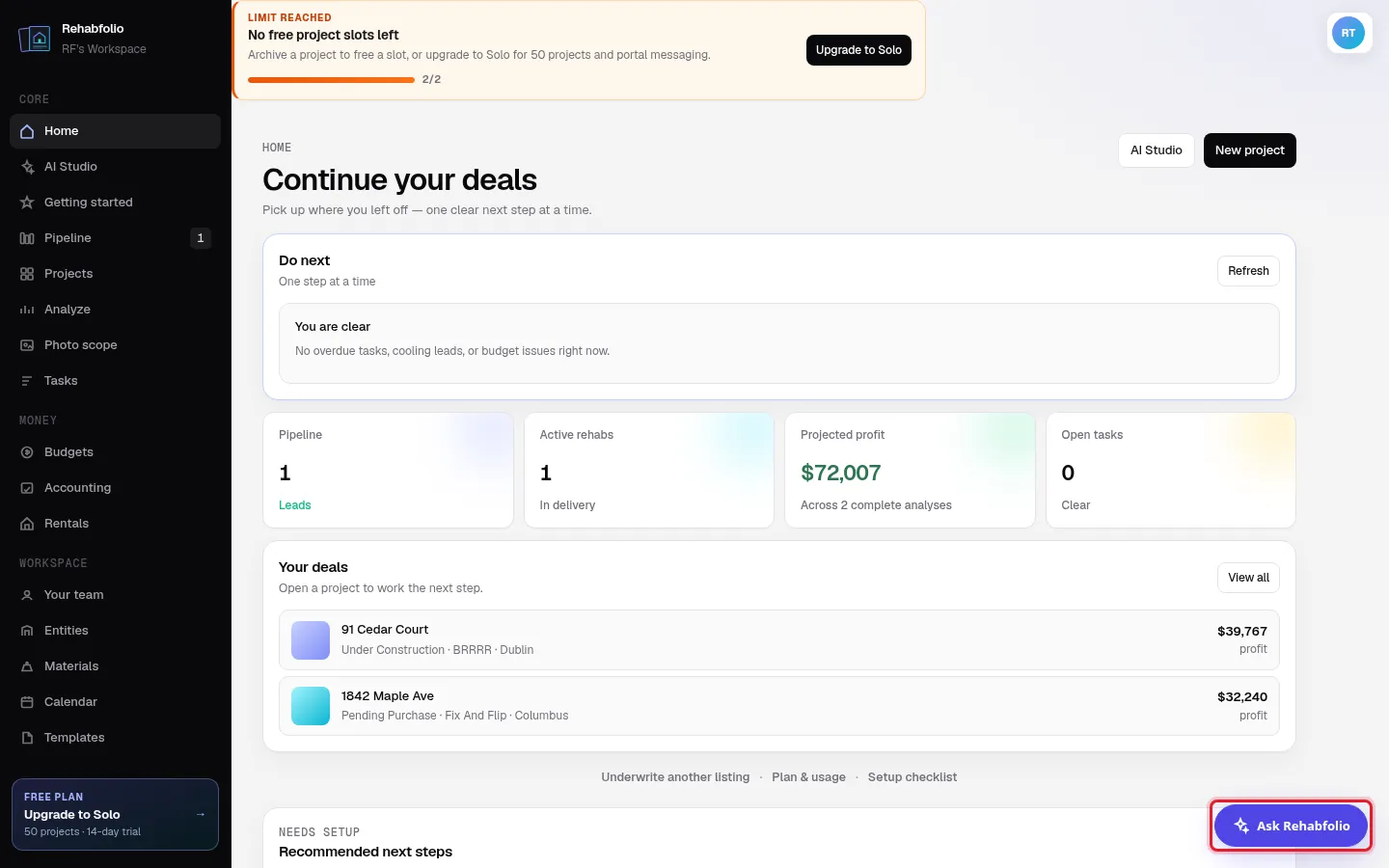The image size is (1389, 868).
Task: Open Calendar page from sidebar
Action: [115, 702]
